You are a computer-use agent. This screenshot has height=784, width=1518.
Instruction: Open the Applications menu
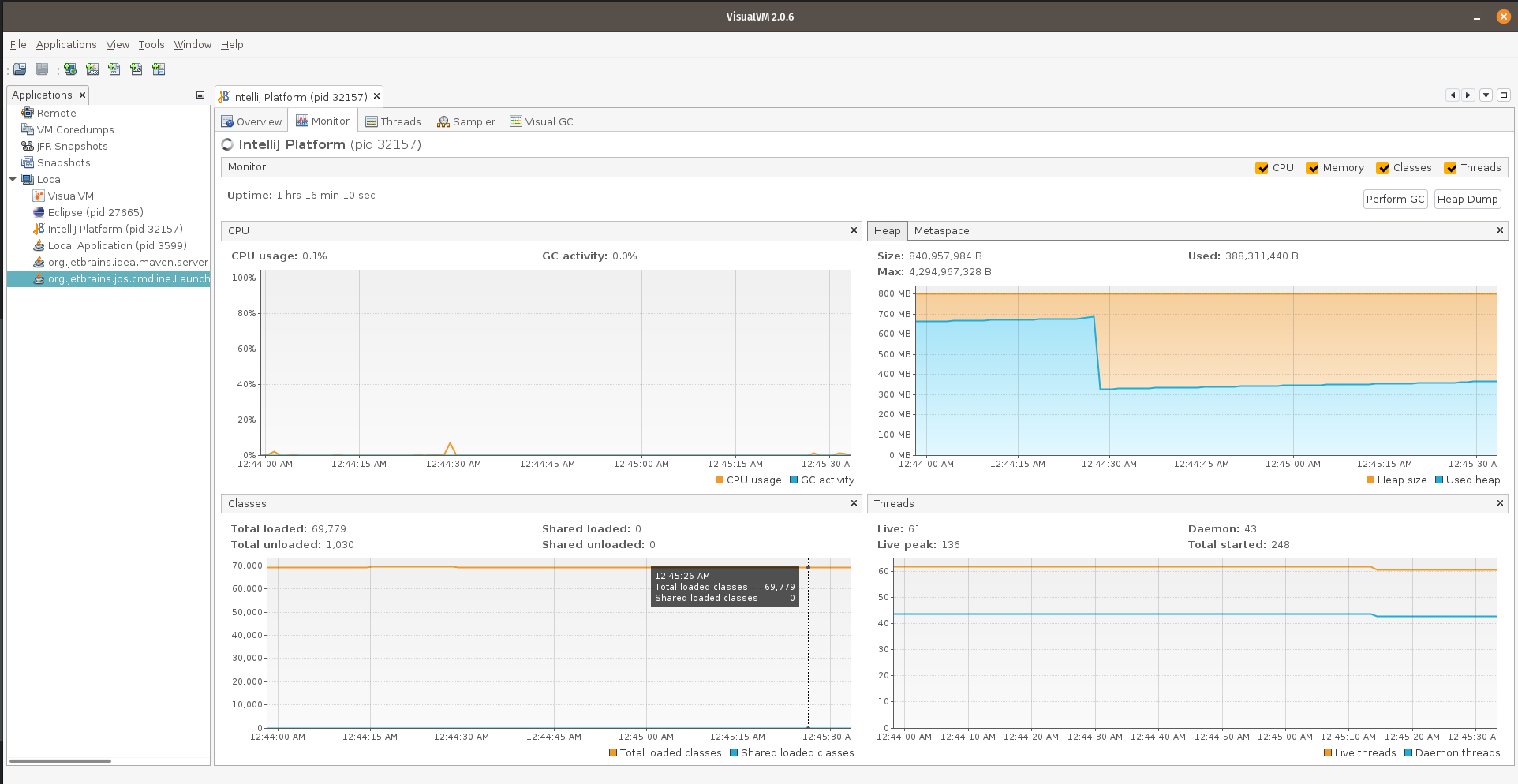pyautogui.click(x=66, y=44)
